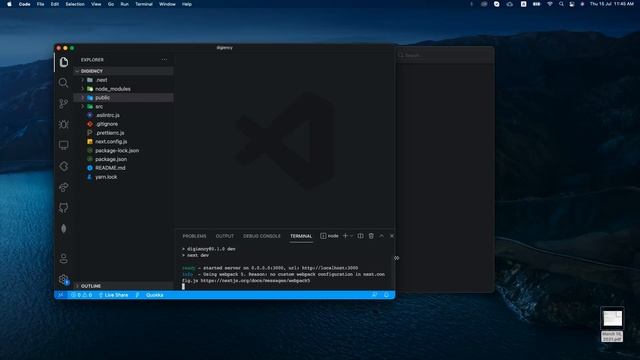Open .eslintrc.js file
Viewport: 640px width, 360px height.
tap(123, 116)
